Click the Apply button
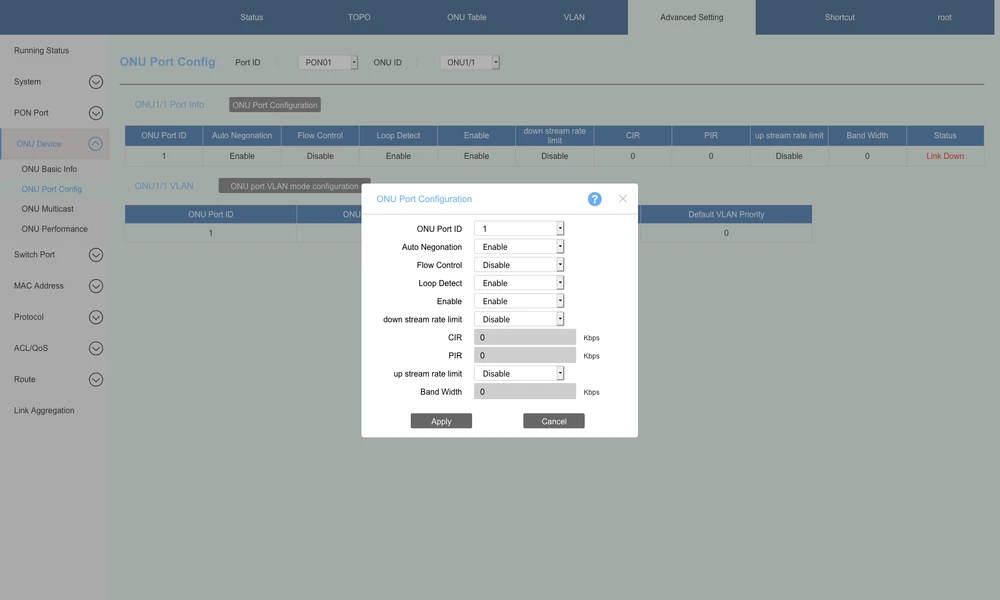This screenshot has width=1000, height=600. [441, 421]
